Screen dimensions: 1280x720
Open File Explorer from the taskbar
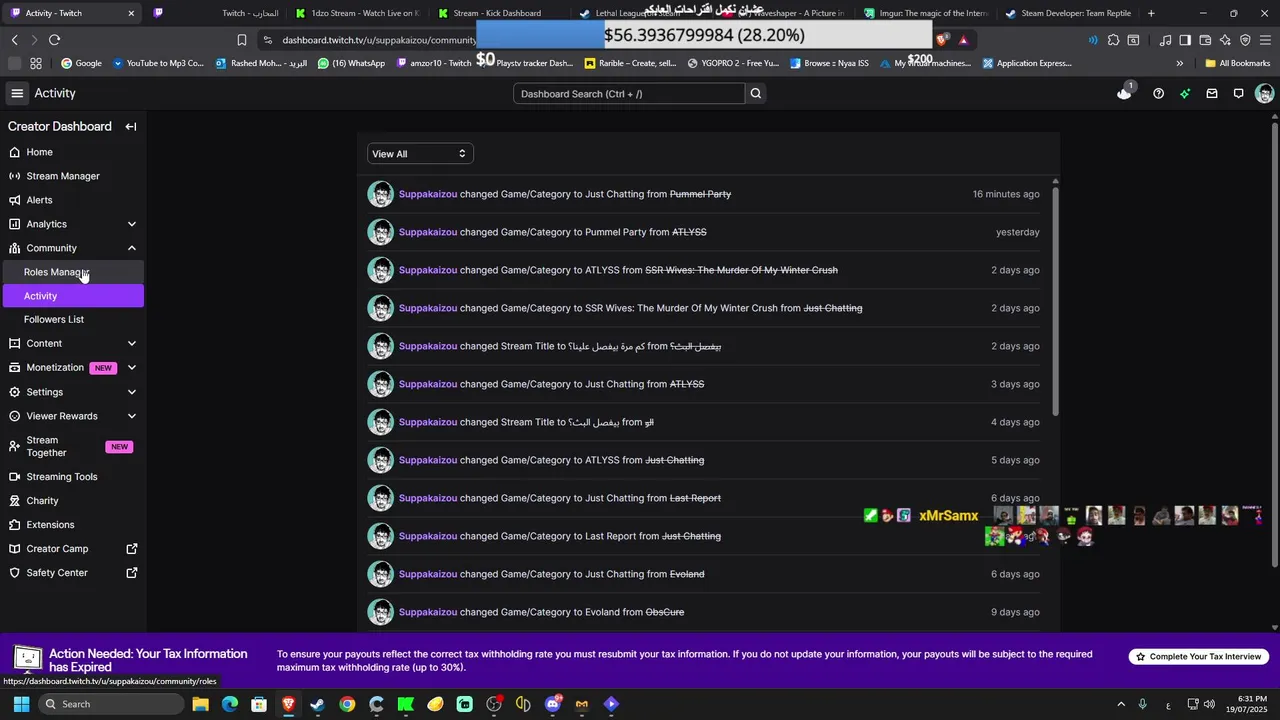200,704
